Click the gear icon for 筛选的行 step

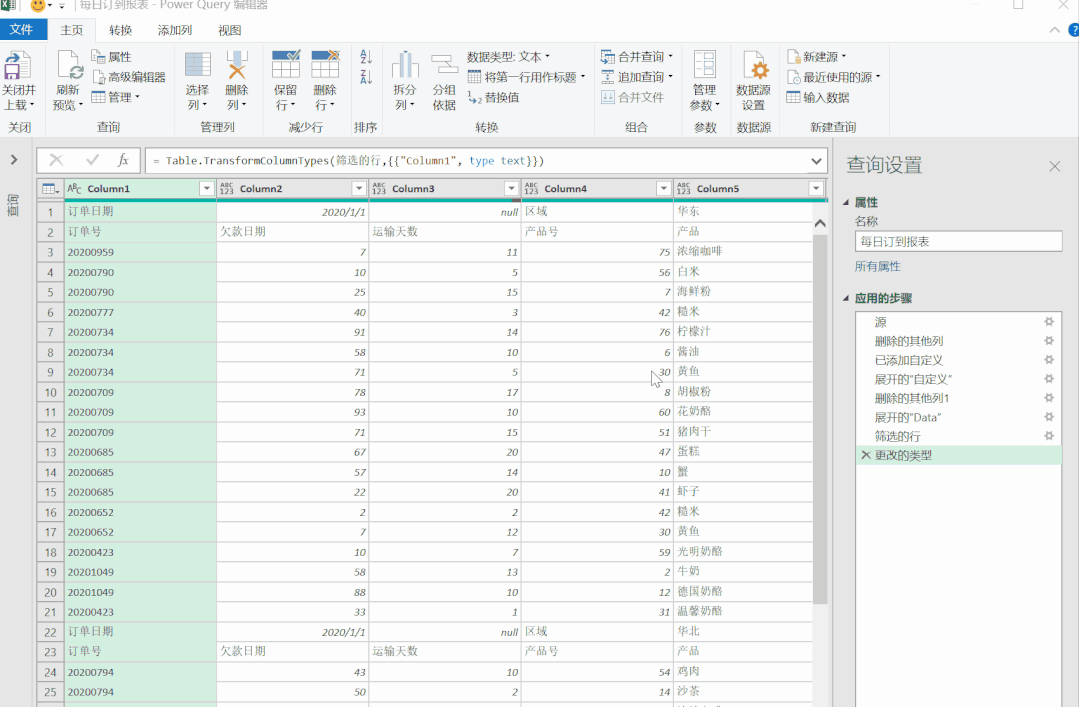coord(1049,436)
